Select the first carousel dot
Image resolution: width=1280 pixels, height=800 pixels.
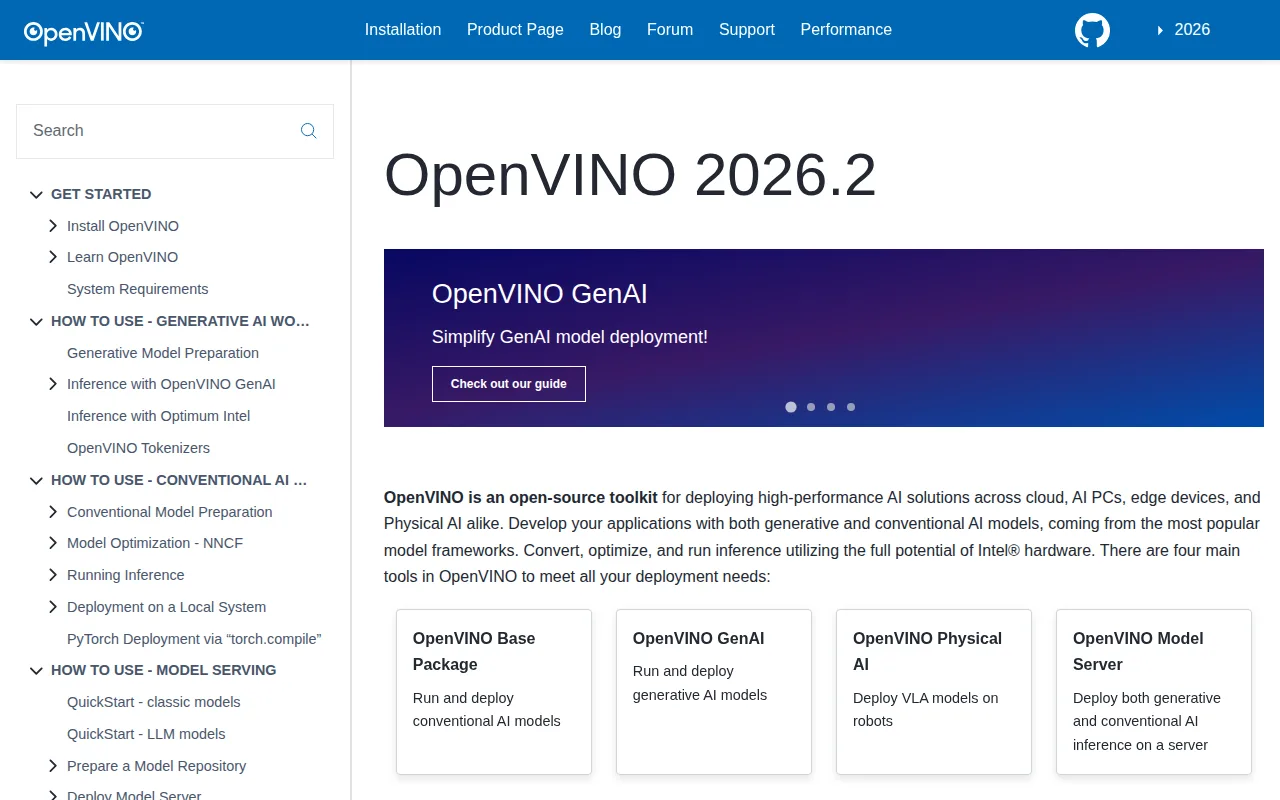point(791,407)
